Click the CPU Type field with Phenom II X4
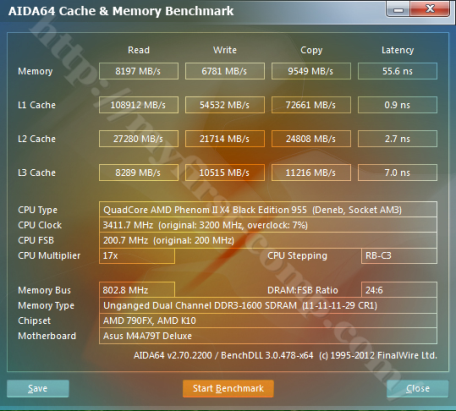 coord(268,210)
